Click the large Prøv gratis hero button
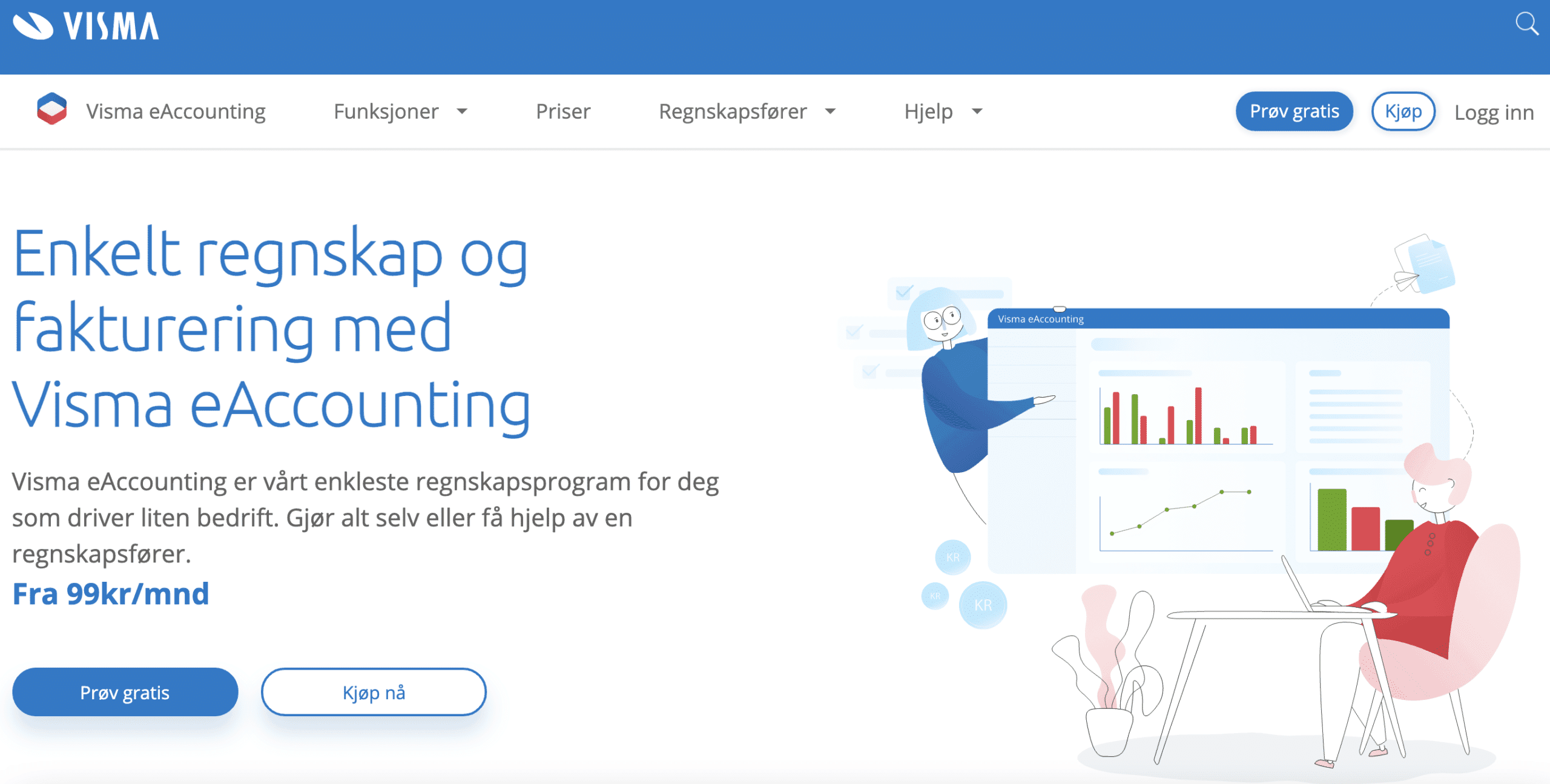1550x784 pixels. (x=125, y=692)
